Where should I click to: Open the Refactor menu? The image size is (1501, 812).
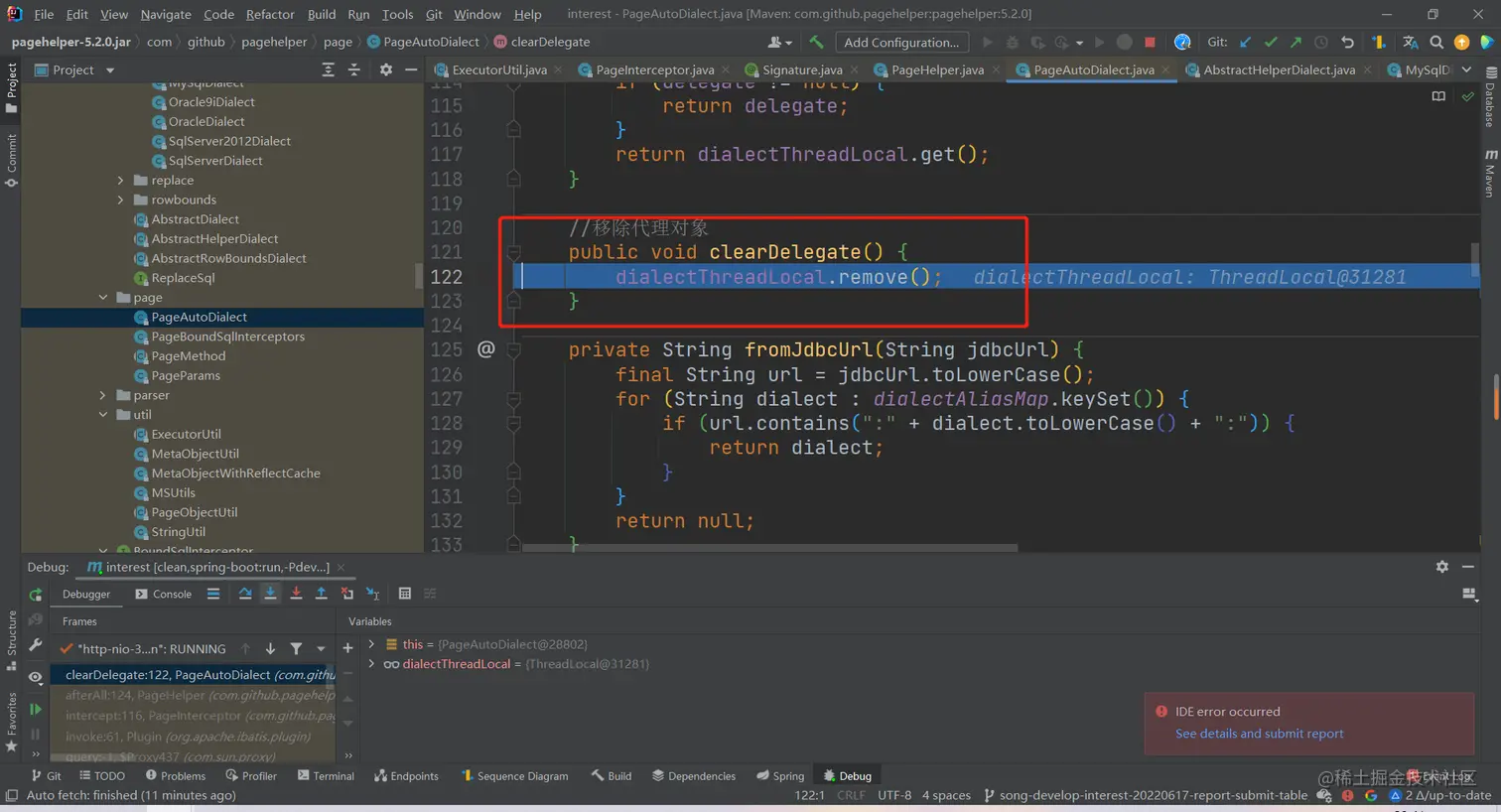click(x=270, y=14)
